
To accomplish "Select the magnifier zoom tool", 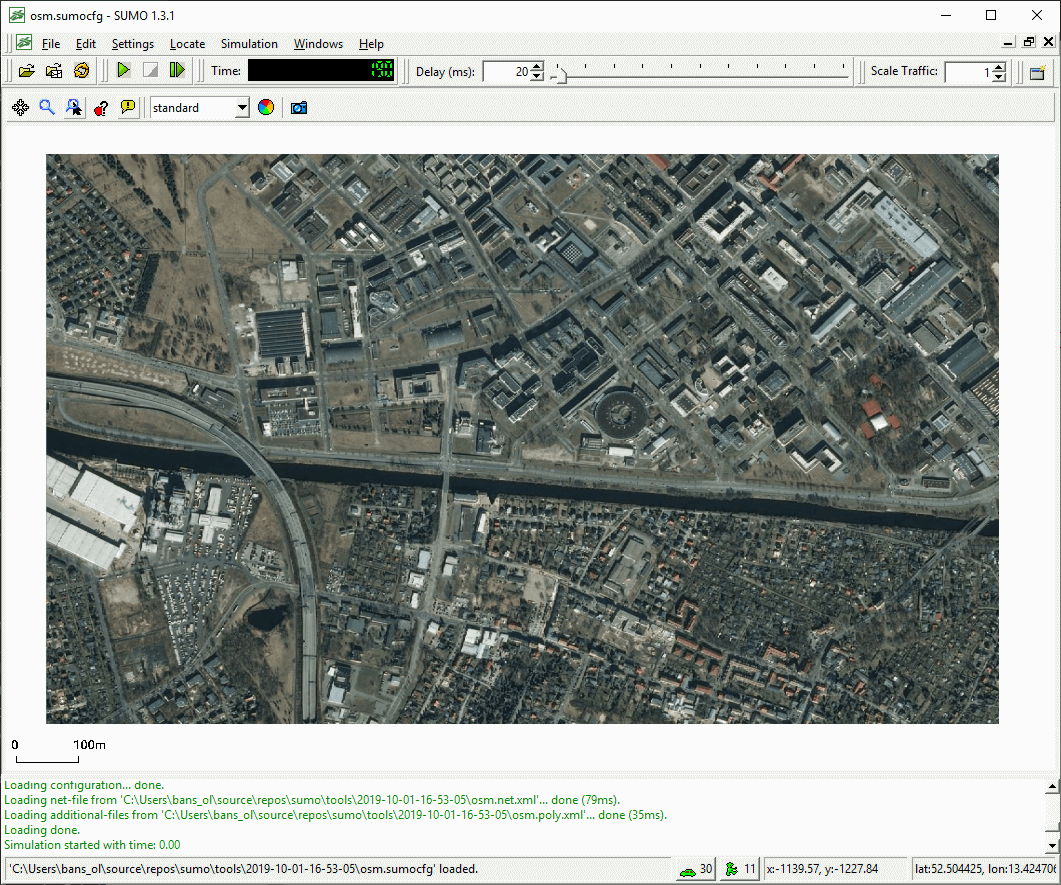I will click(47, 108).
